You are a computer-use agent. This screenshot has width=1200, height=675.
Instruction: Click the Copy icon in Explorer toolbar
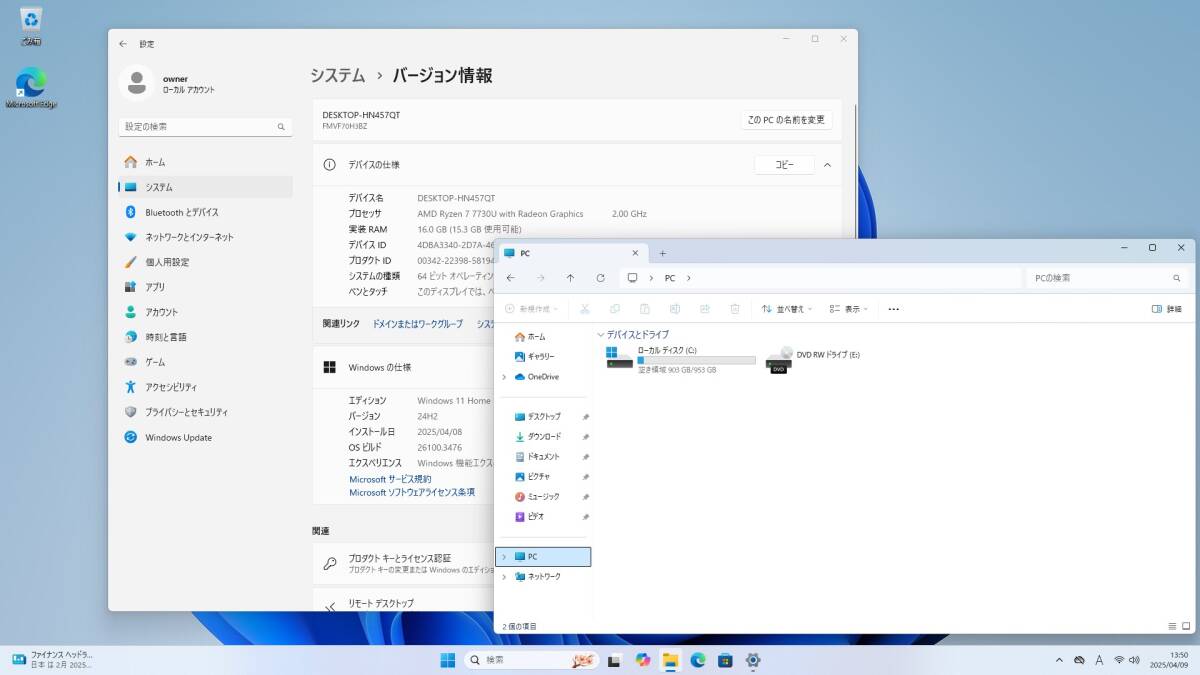tap(614, 309)
